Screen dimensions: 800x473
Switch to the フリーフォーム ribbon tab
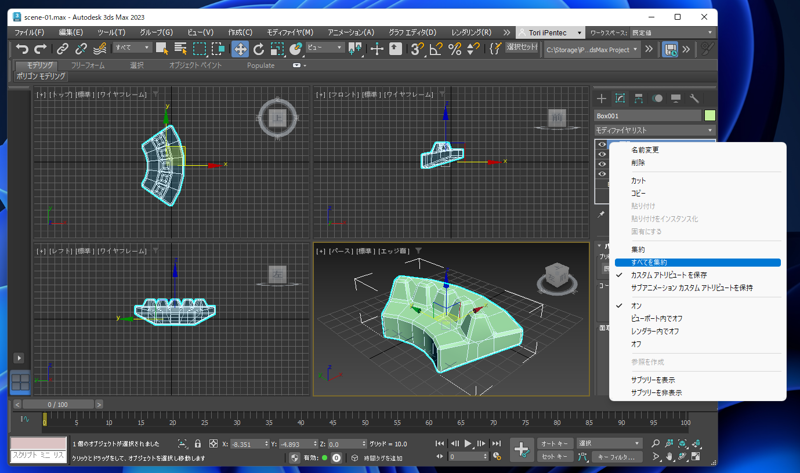88,65
